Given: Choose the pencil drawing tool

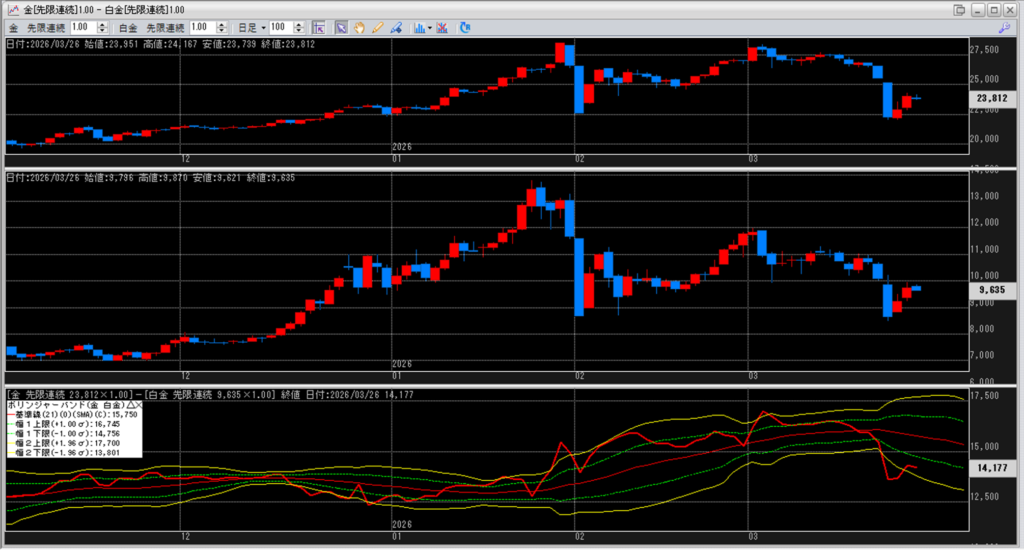Looking at the screenshot, I should pos(377,27).
